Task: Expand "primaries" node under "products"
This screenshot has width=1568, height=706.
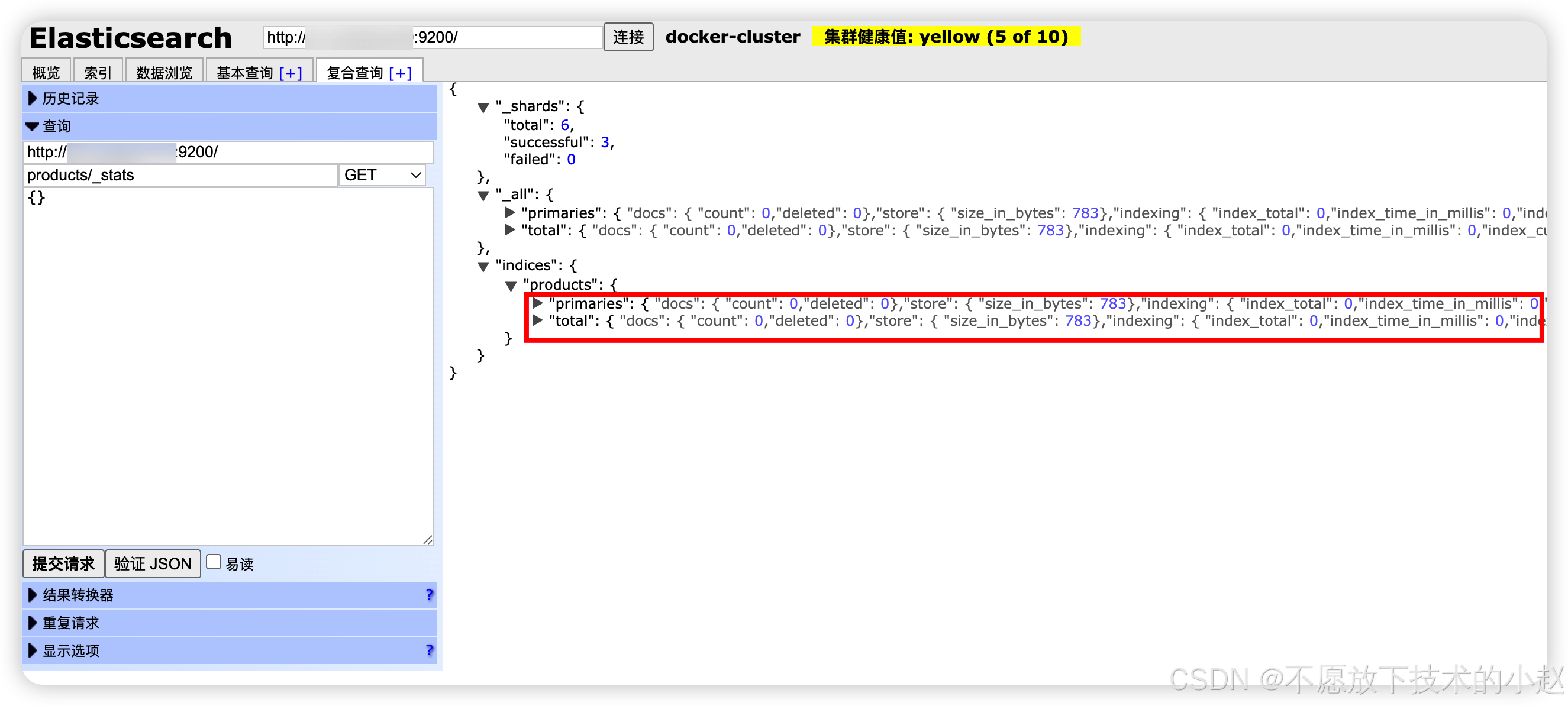Action: [537, 303]
